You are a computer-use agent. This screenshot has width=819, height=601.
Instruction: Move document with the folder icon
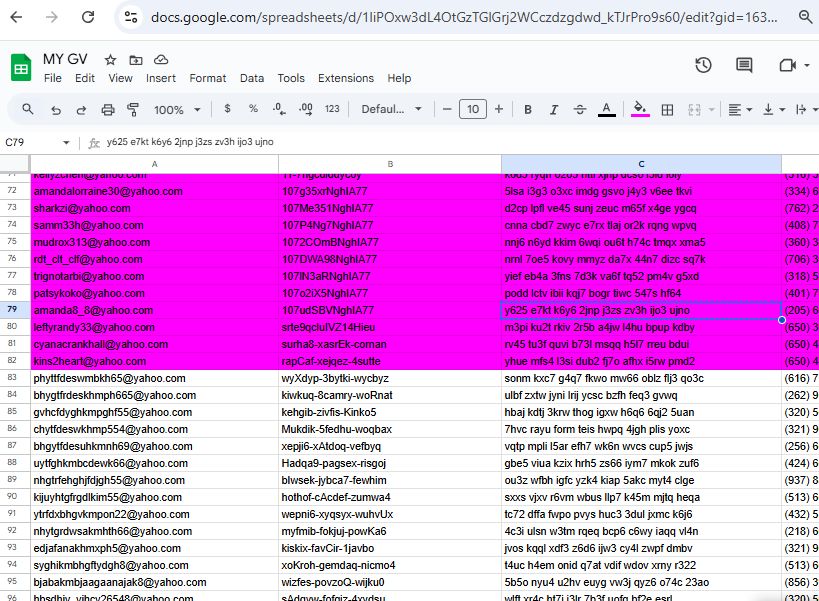pos(136,60)
